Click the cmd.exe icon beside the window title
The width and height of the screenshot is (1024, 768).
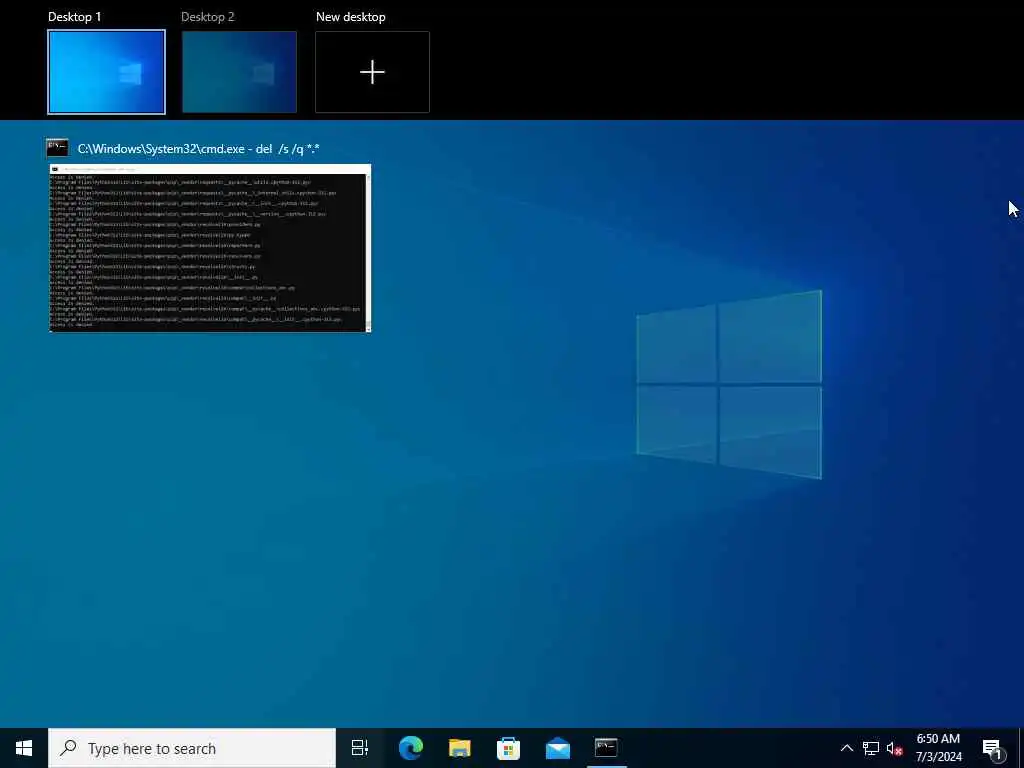57,148
